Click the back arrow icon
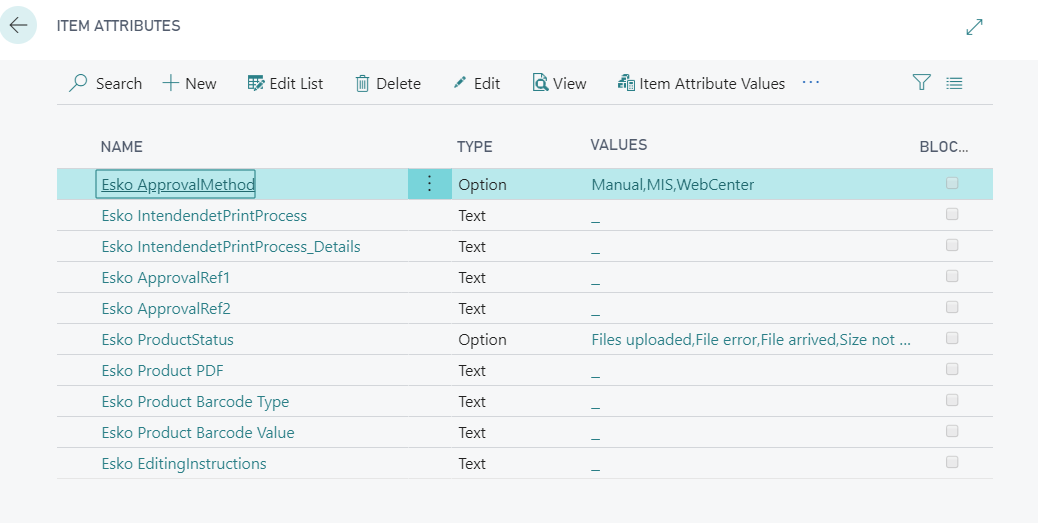 click(18, 25)
